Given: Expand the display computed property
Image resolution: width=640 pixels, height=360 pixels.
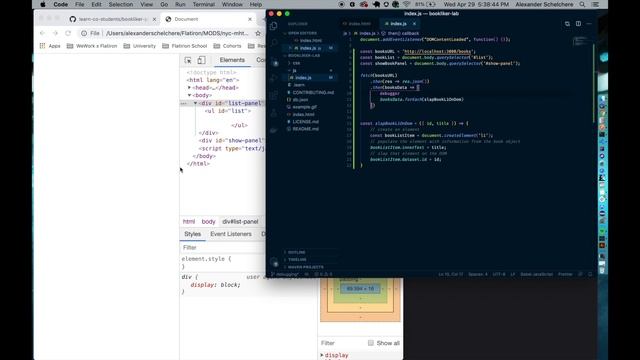Looking at the screenshot, I should tap(322, 355).
